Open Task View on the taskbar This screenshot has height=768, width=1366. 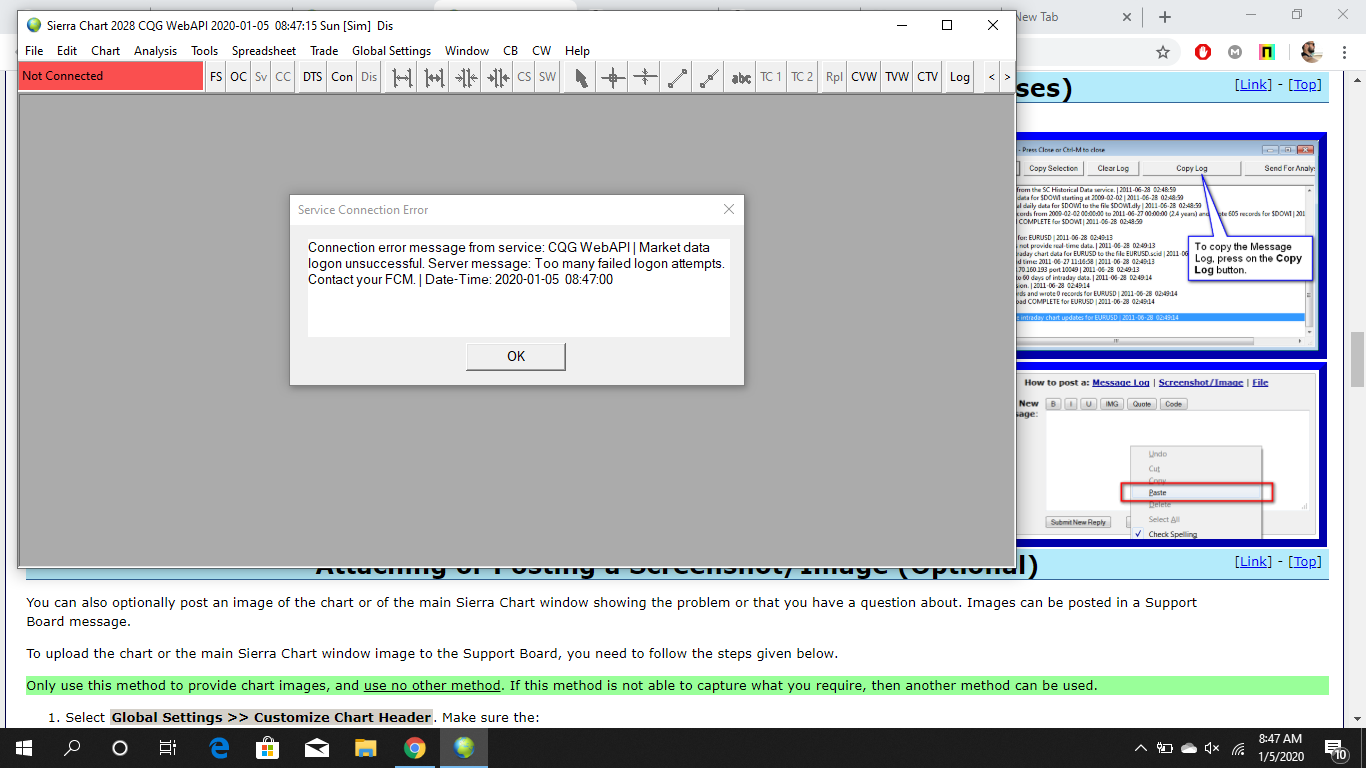[168, 748]
